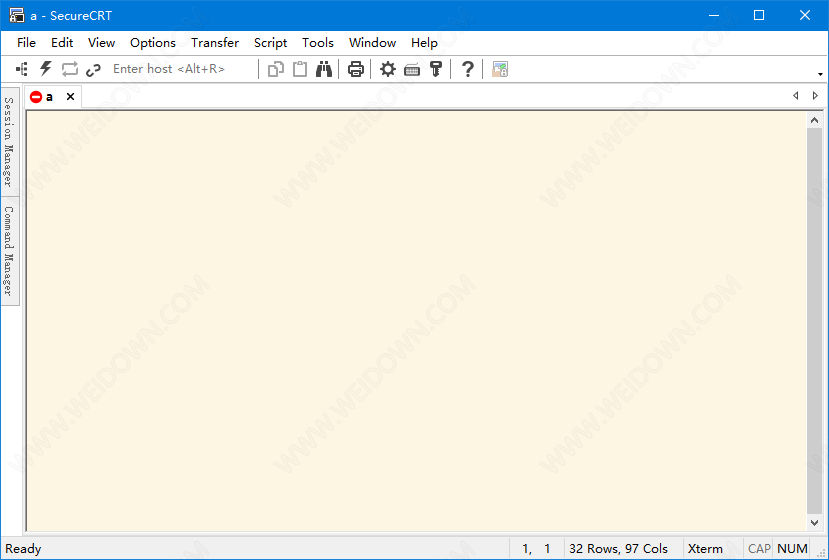This screenshot has height=560, width=829.
Task: Close the session tab a
Action: 70,97
